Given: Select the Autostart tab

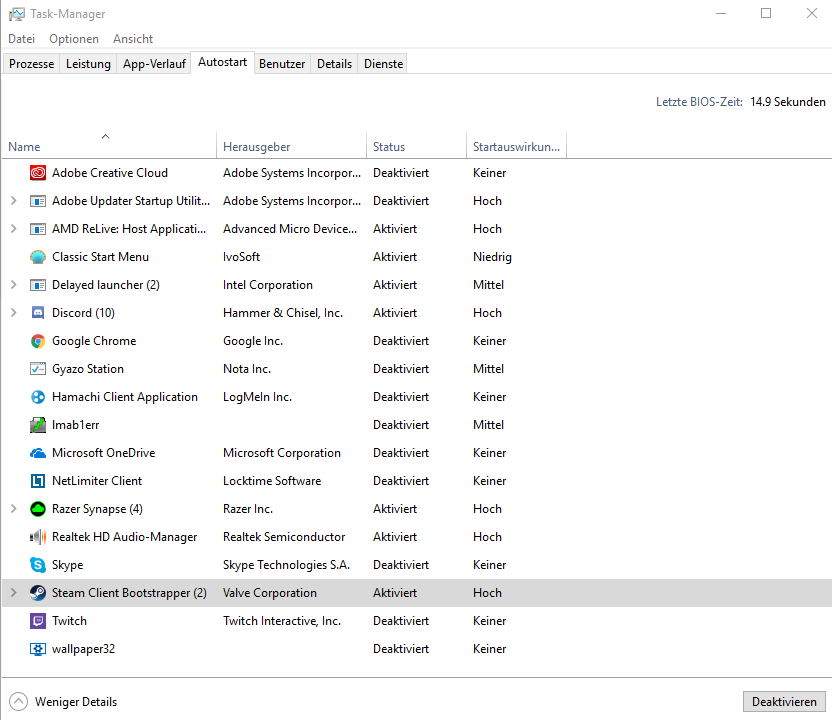Looking at the screenshot, I should pos(222,62).
